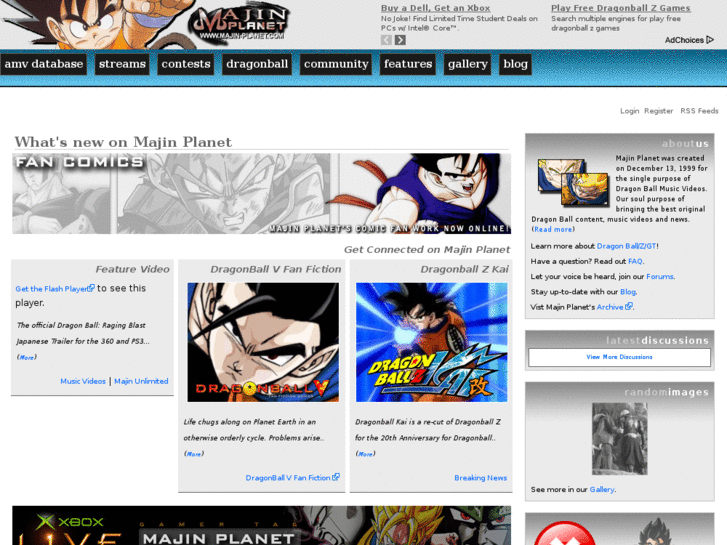The width and height of the screenshot is (727, 545).
Task: Open the streams menu
Action: pyautogui.click(x=122, y=64)
